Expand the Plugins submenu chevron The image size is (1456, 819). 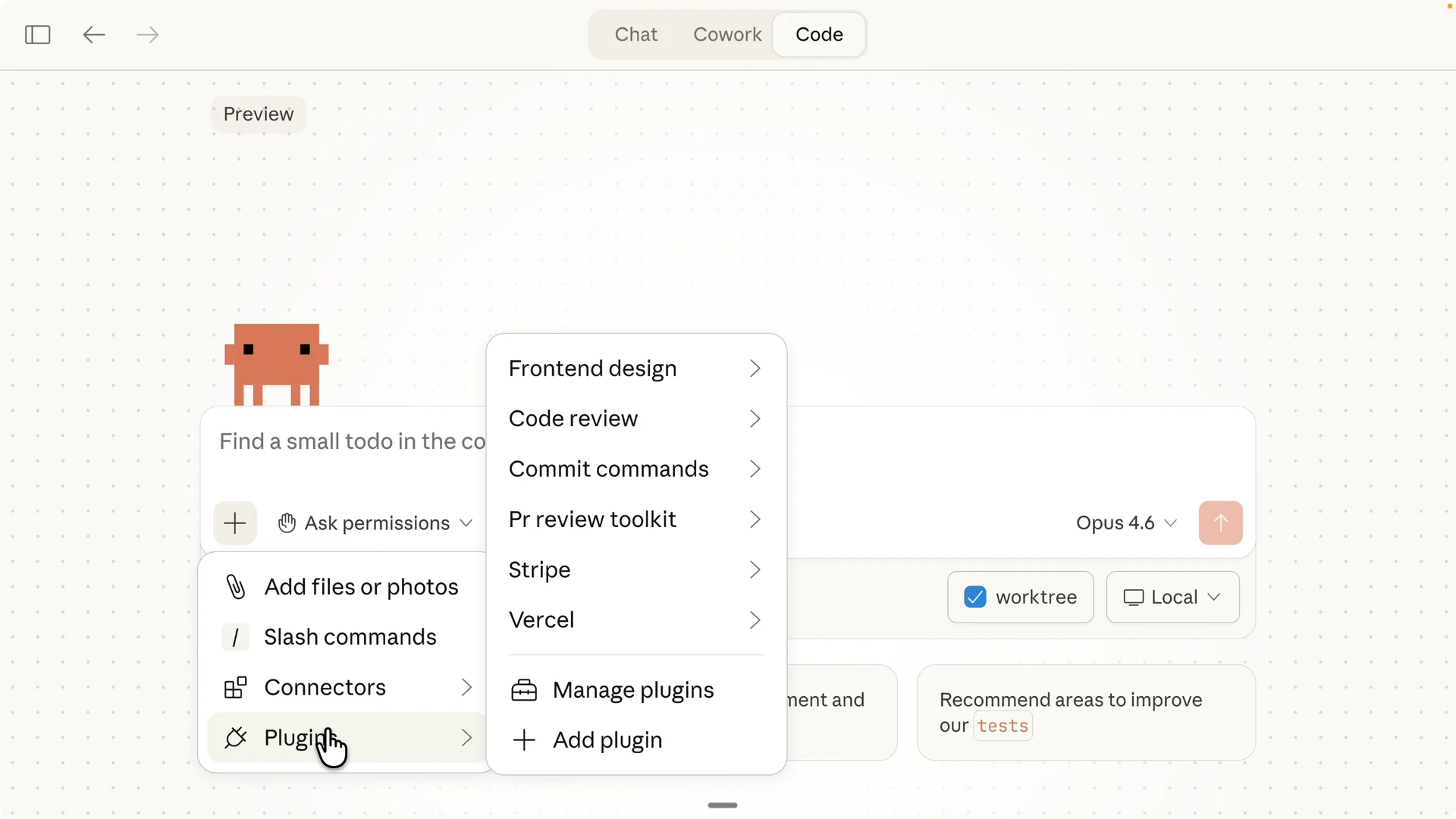click(x=466, y=738)
